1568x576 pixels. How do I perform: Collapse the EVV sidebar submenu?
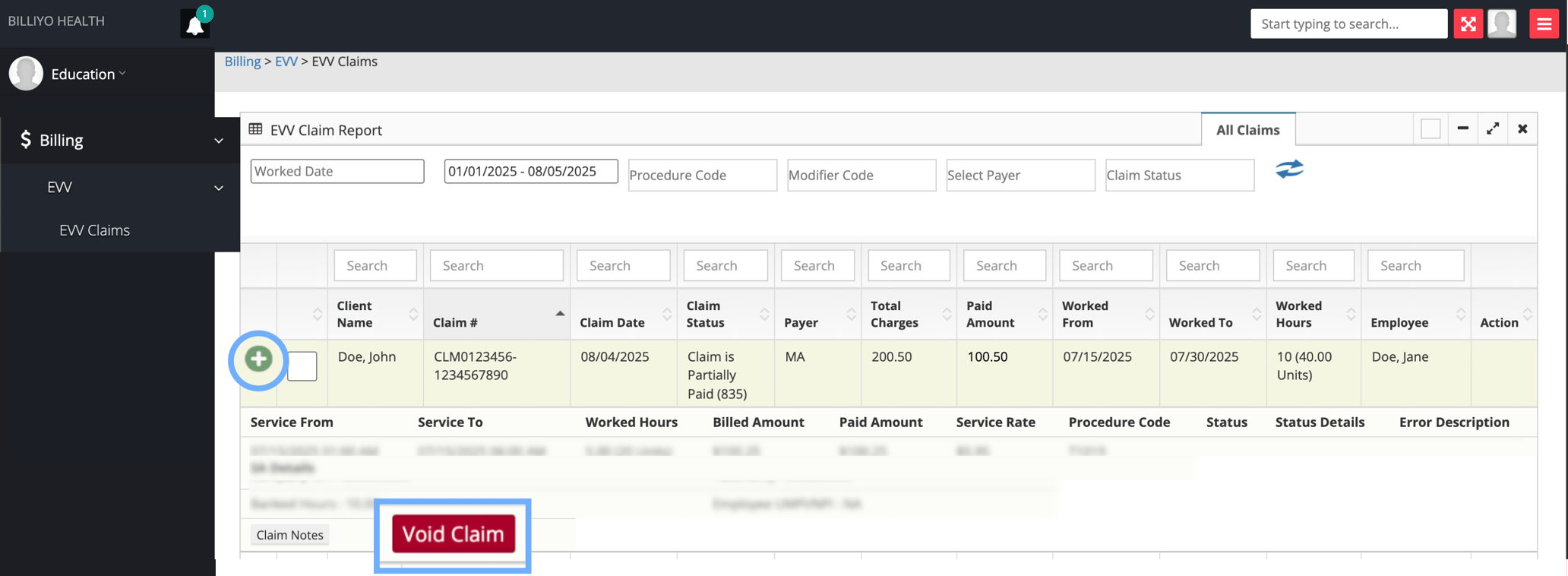pyautogui.click(x=219, y=188)
